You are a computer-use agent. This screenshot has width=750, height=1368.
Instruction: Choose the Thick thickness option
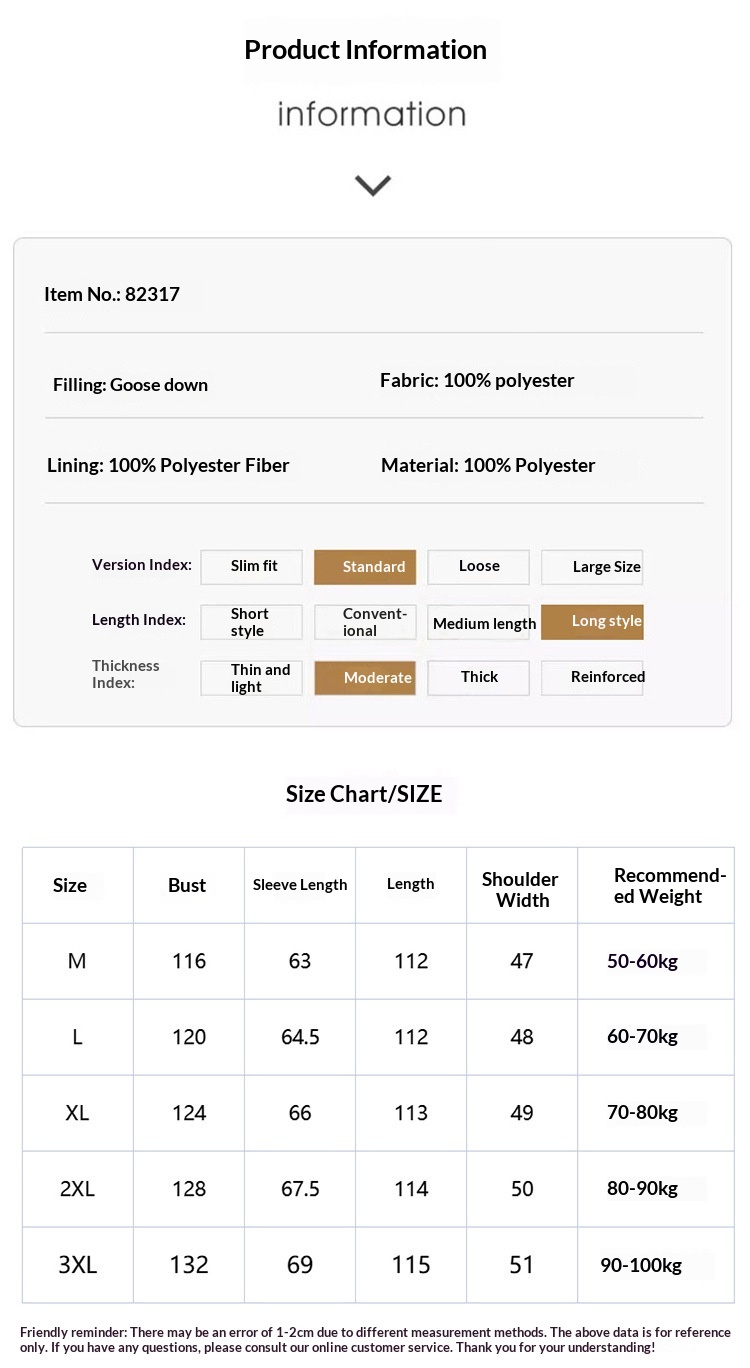479,677
